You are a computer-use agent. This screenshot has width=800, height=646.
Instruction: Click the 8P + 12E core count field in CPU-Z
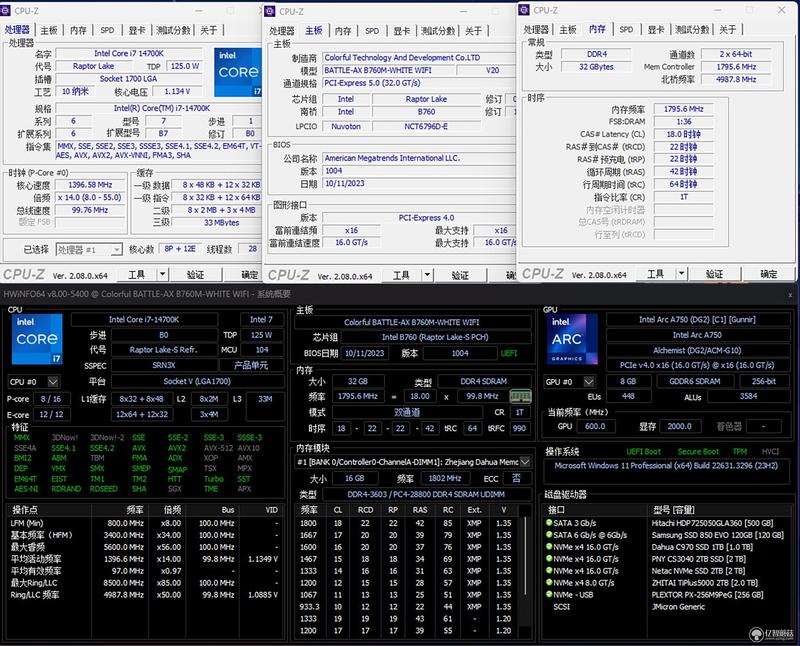click(180, 249)
